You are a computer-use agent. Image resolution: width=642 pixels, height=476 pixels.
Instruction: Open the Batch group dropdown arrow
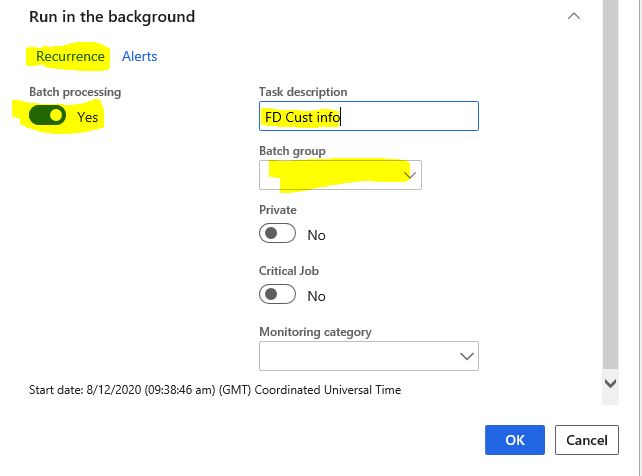(409, 175)
